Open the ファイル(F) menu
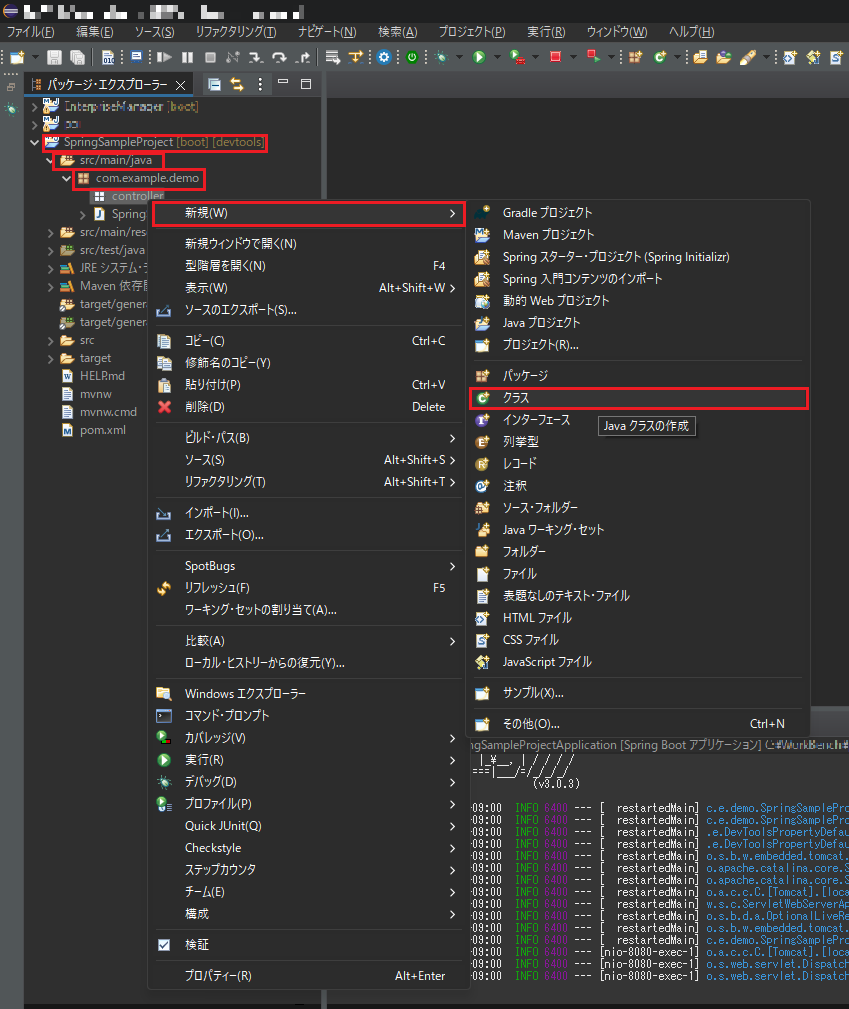This screenshot has height=1009, width=849. tap(30, 32)
